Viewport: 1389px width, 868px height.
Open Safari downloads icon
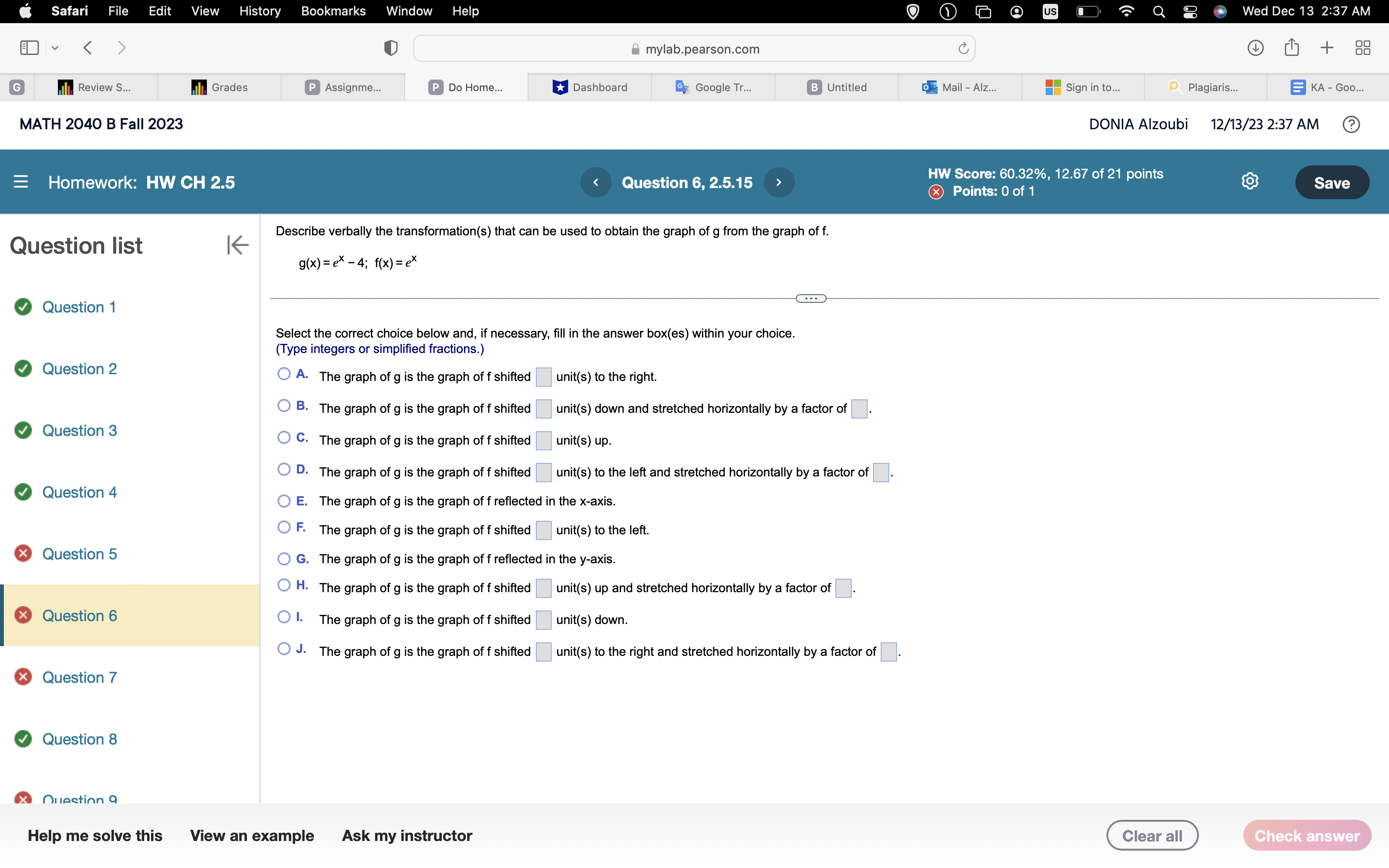click(x=1255, y=48)
